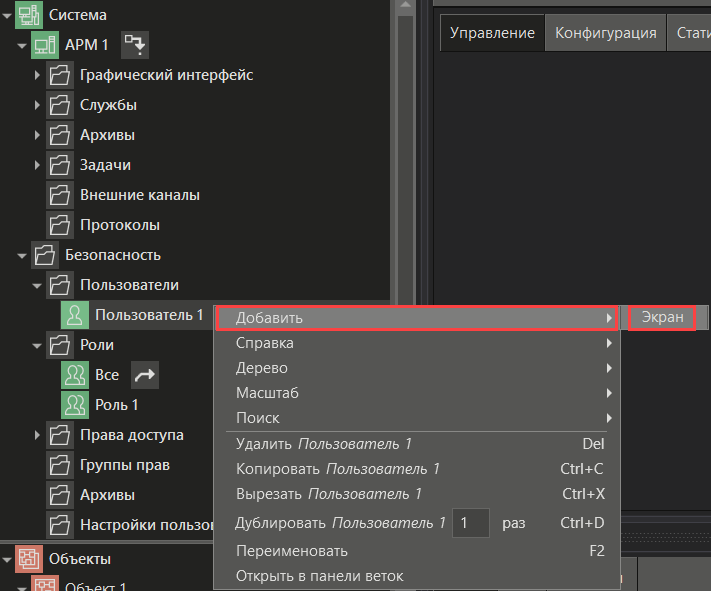Click the Экран submenu option
Image resolution: width=711 pixels, height=591 pixels.
click(662, 318)
